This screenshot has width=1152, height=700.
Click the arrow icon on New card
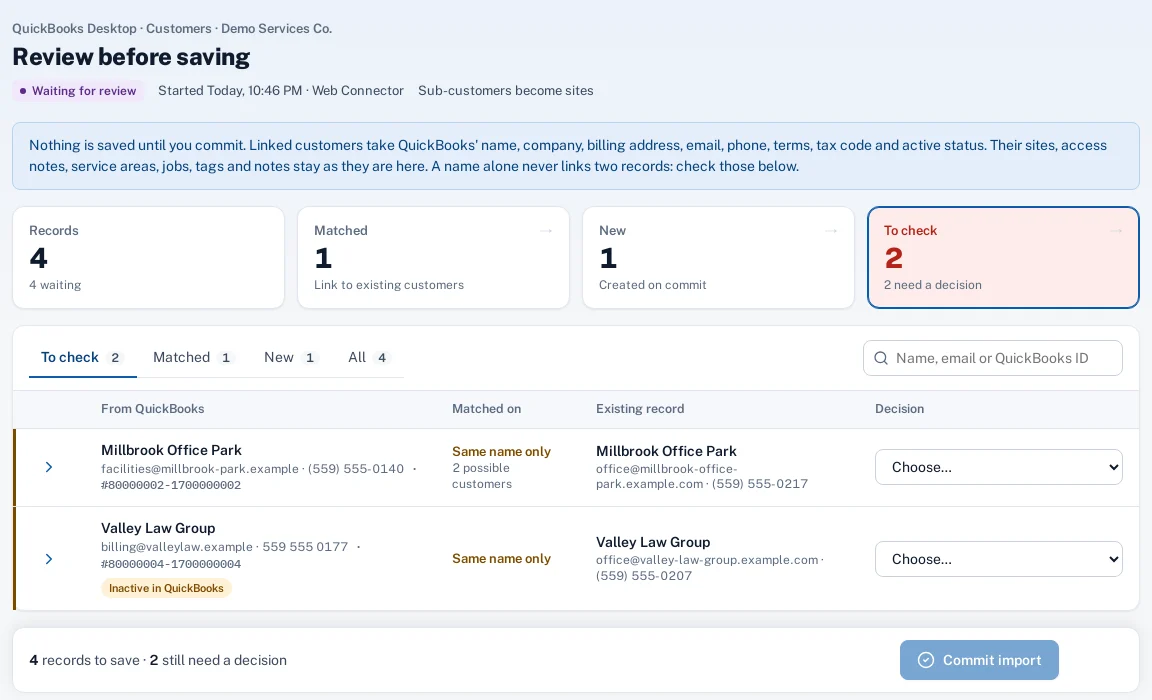pos(831,231)
